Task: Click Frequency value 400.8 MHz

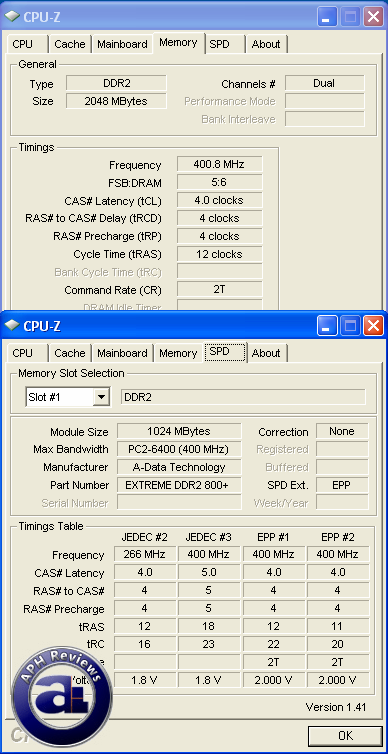Action: click(x=219, y=164)
